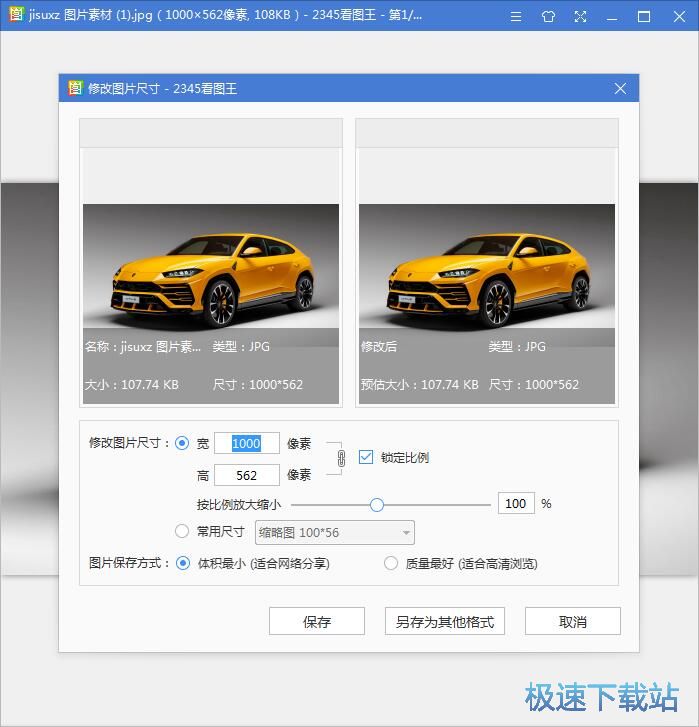Click the width input field showing 1000
699x727 pixels.
[247, 443]
